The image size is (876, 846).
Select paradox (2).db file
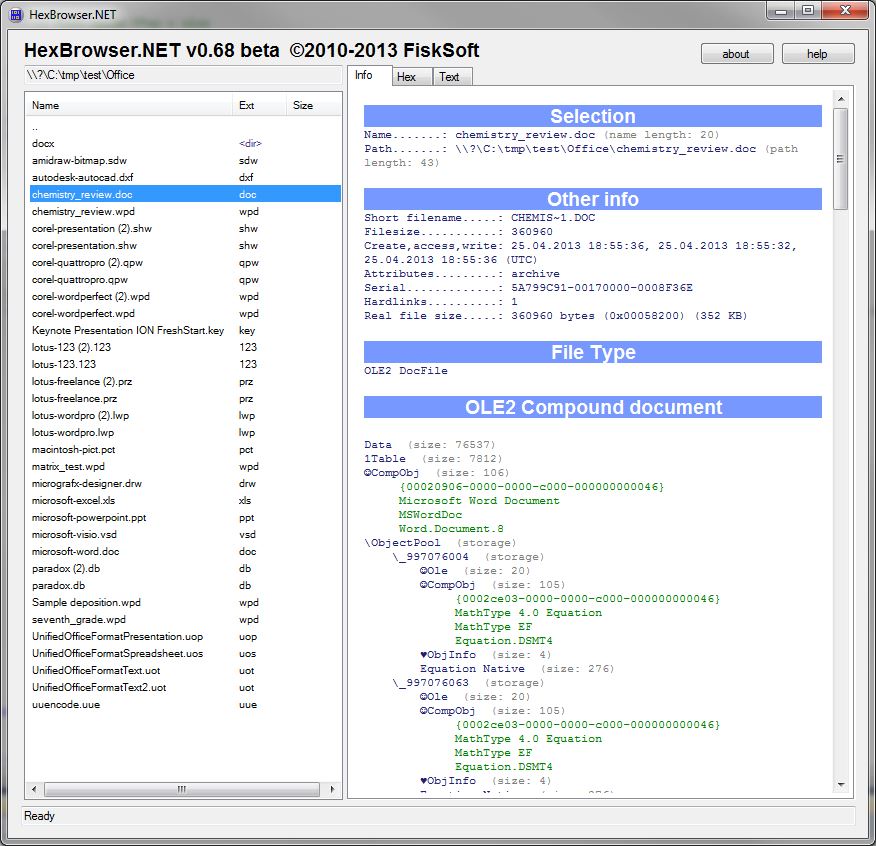coord(185,568)
